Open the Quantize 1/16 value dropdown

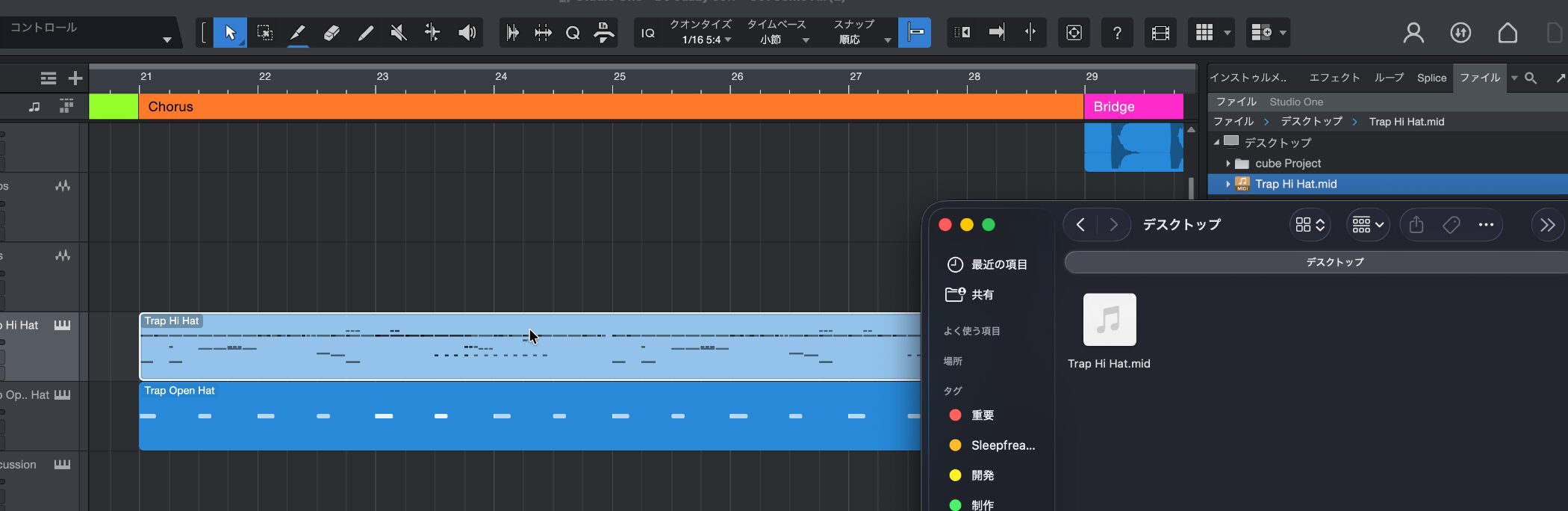[706, 40]
